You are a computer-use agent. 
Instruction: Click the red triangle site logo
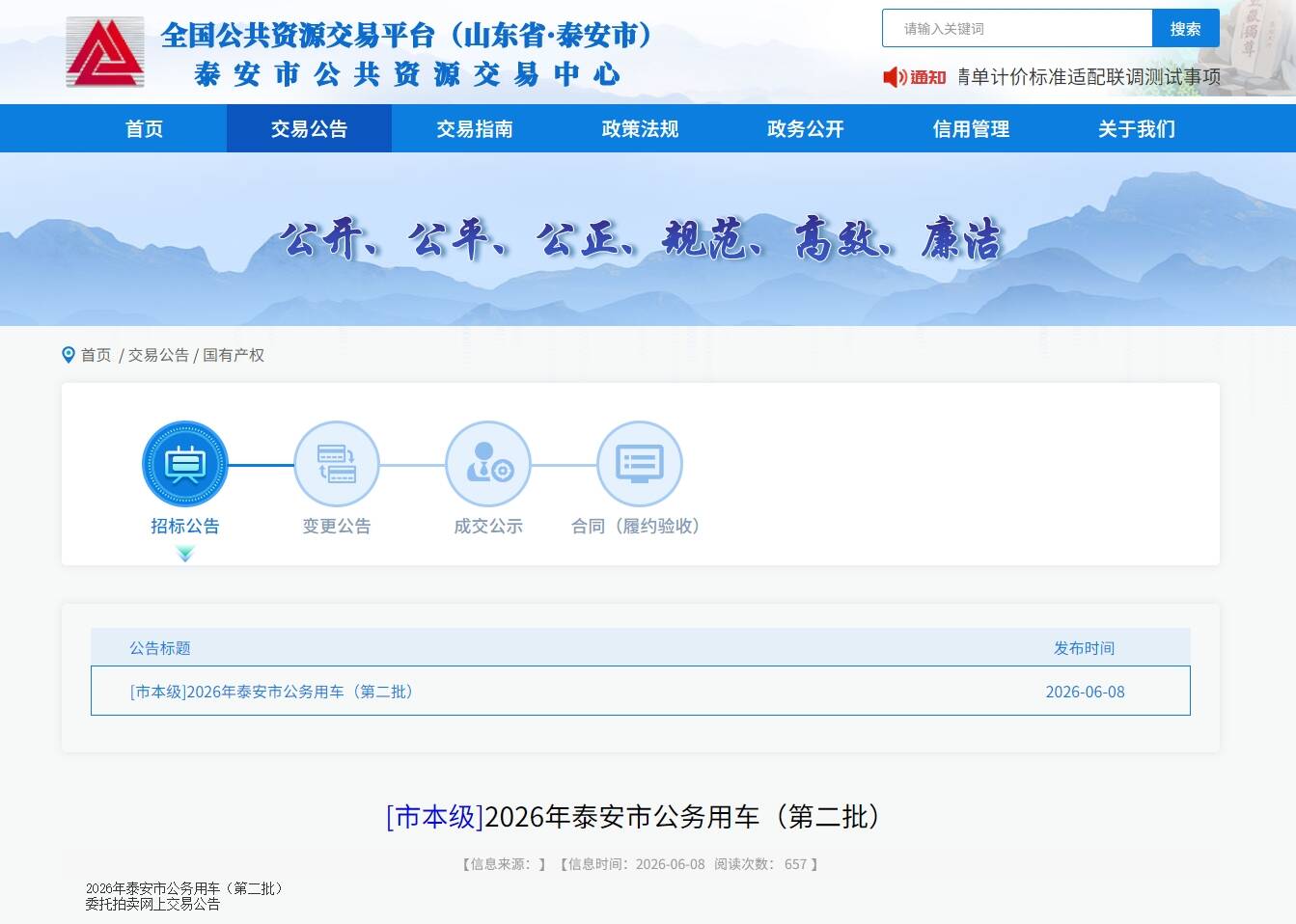point(105,52)
